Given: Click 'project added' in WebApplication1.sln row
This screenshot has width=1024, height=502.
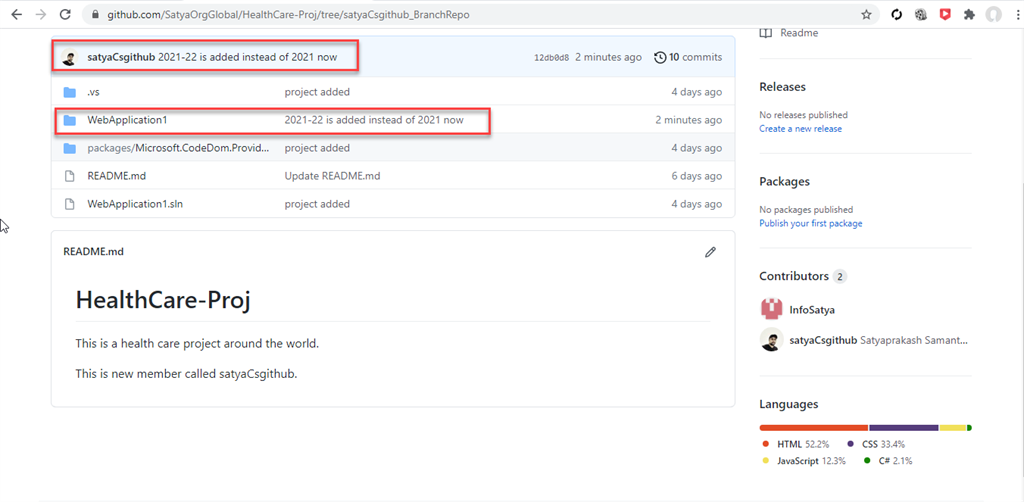Looking at the screenshot, I should (317, 204).
